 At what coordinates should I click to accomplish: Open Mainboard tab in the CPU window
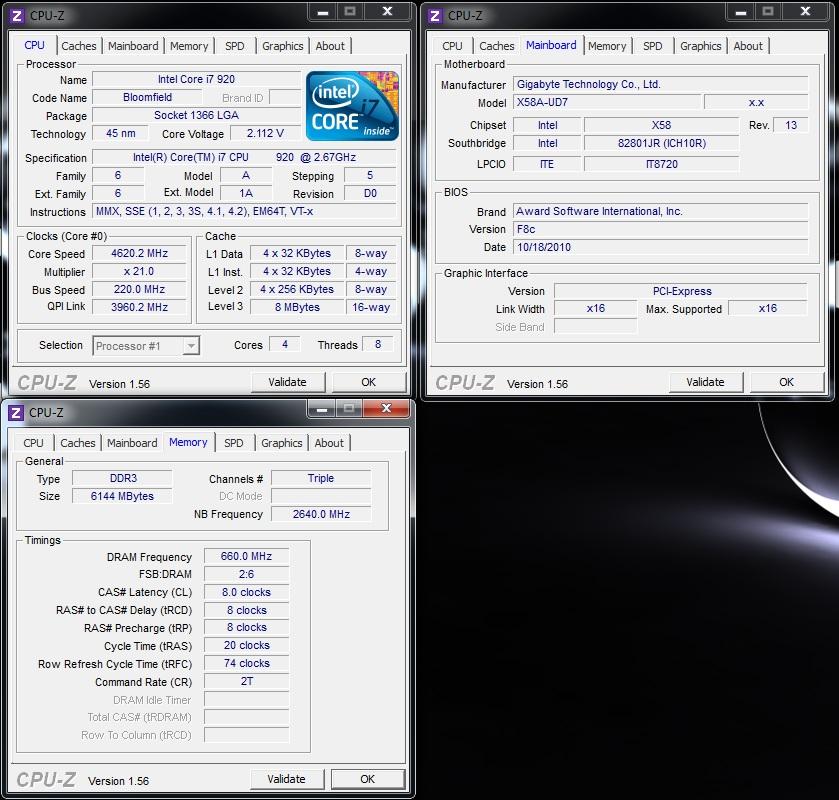pos(133,46)
